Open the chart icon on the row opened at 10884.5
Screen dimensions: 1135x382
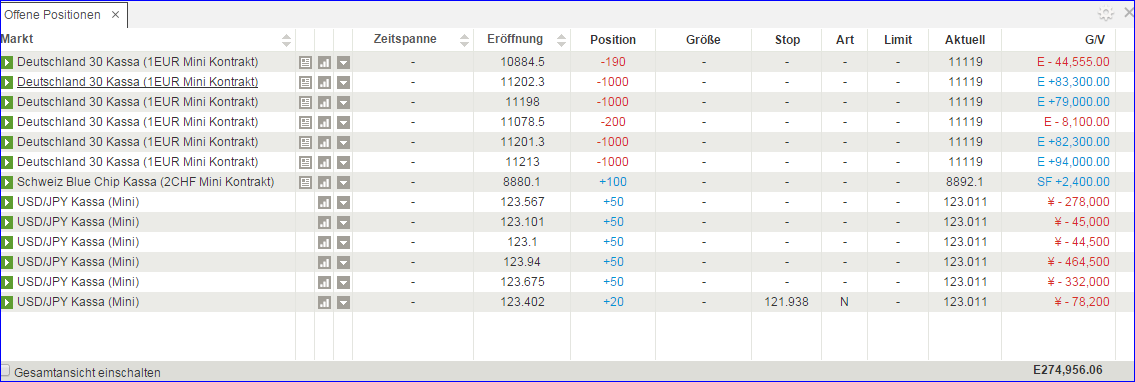[x=324, y=62]
